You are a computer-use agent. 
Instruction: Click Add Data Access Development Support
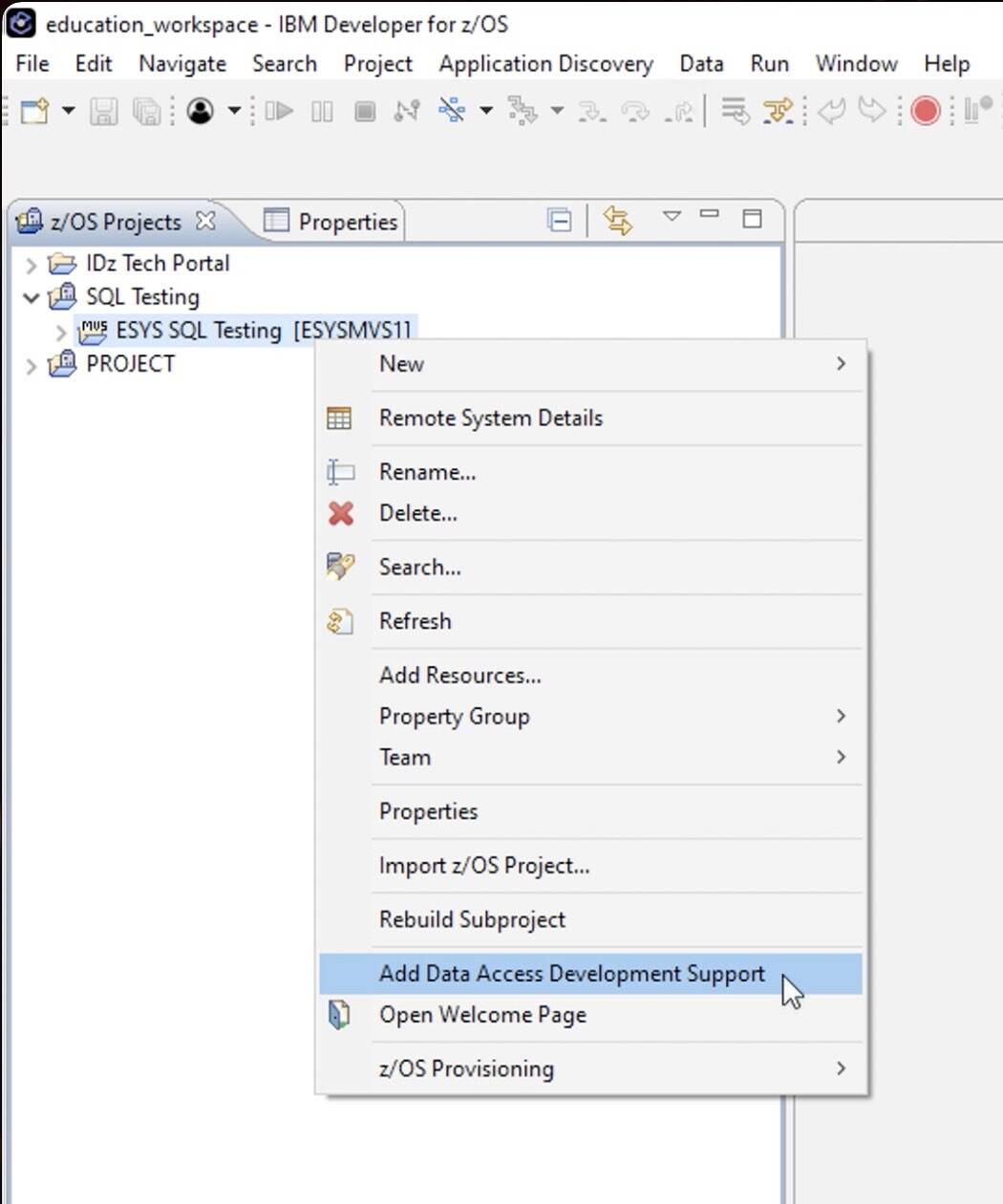(591, 974)
